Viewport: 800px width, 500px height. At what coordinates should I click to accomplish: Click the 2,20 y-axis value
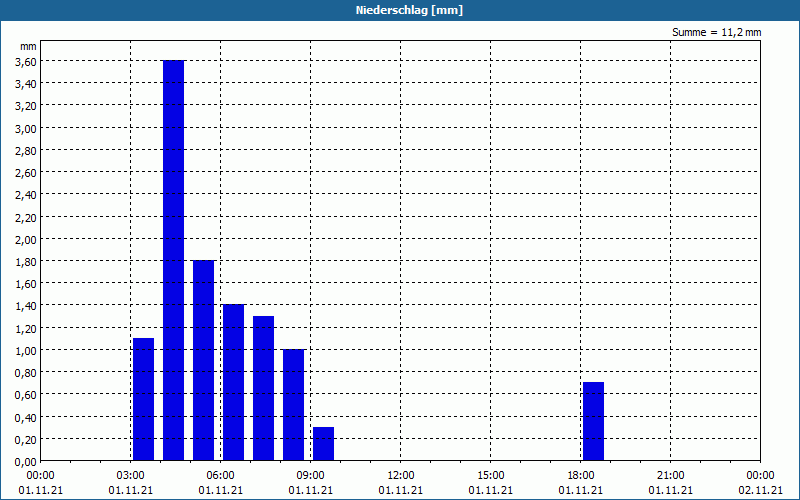click(26, 217)
